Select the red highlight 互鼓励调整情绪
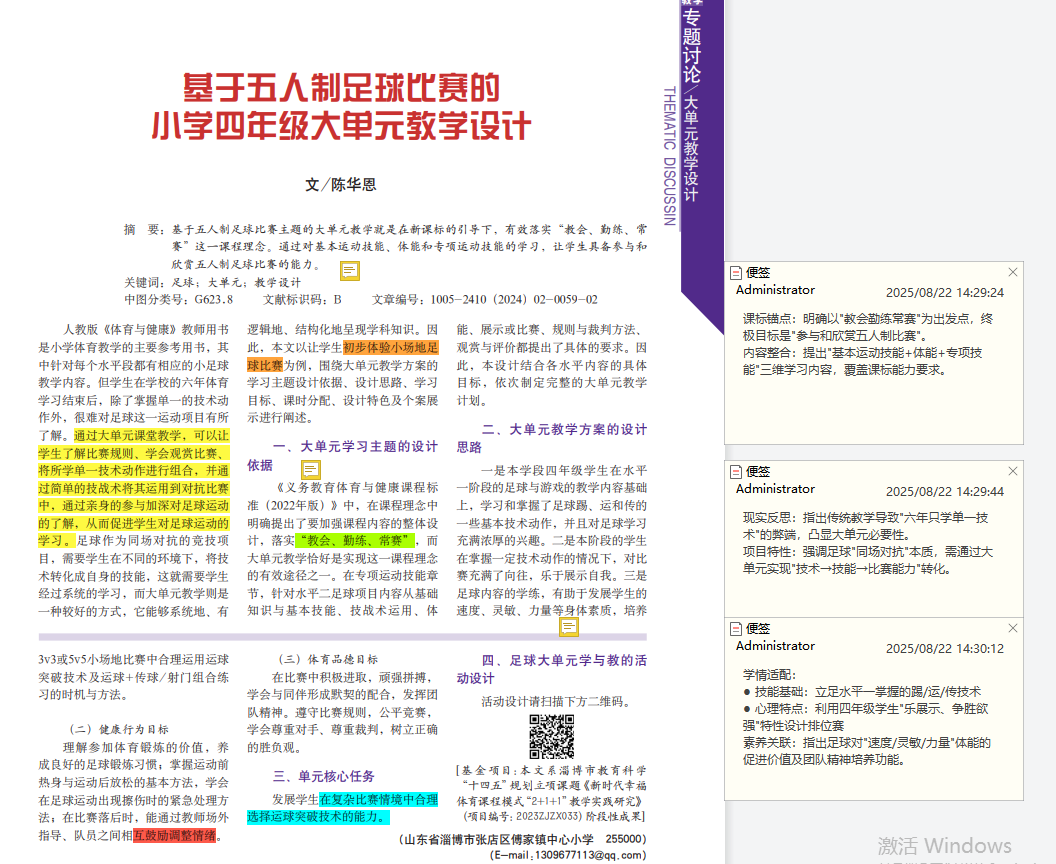1056x864 pixels. 175,836
